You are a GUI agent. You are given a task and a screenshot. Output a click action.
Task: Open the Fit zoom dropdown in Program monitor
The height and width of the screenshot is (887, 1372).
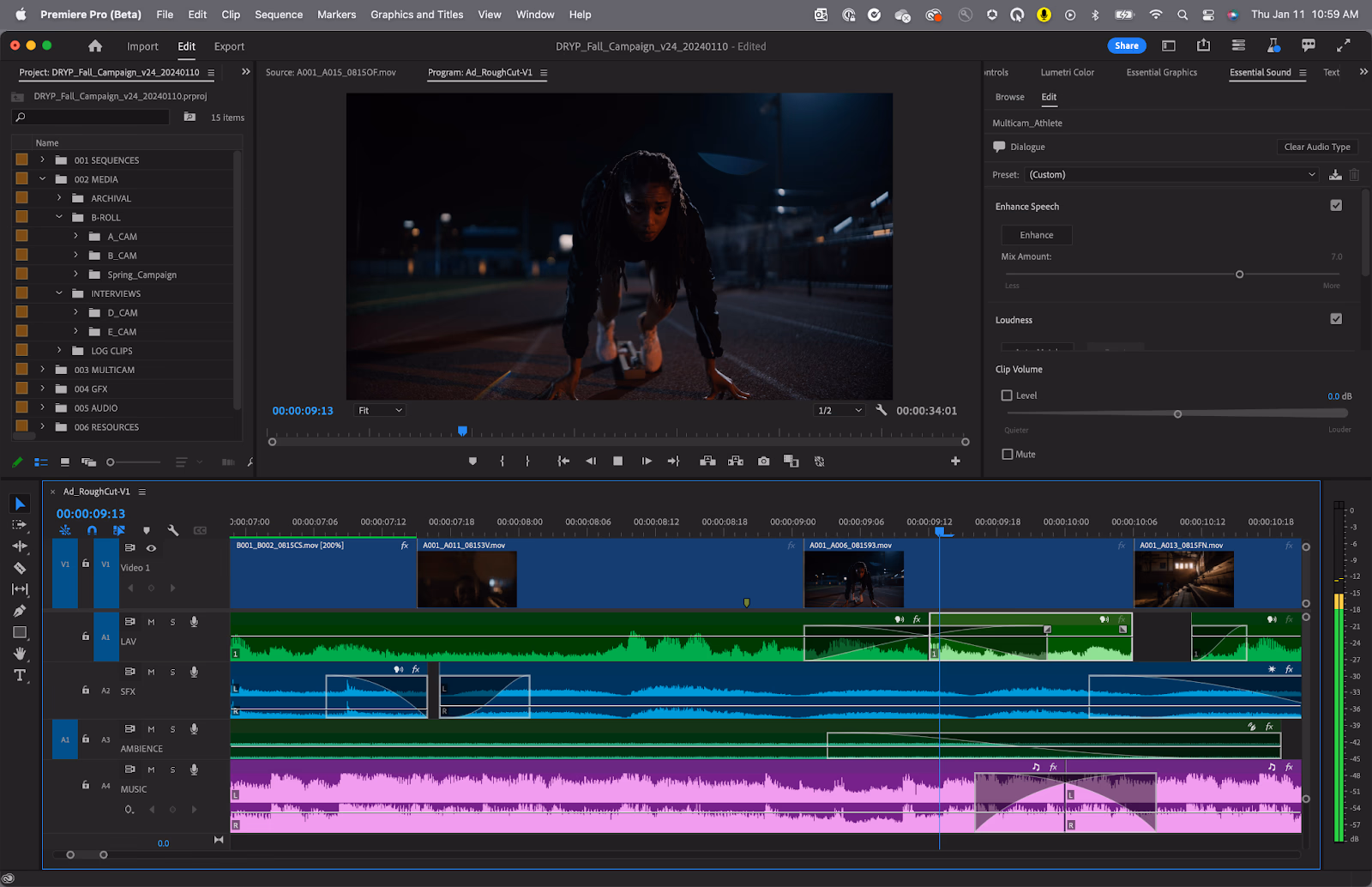coord(379,410)
